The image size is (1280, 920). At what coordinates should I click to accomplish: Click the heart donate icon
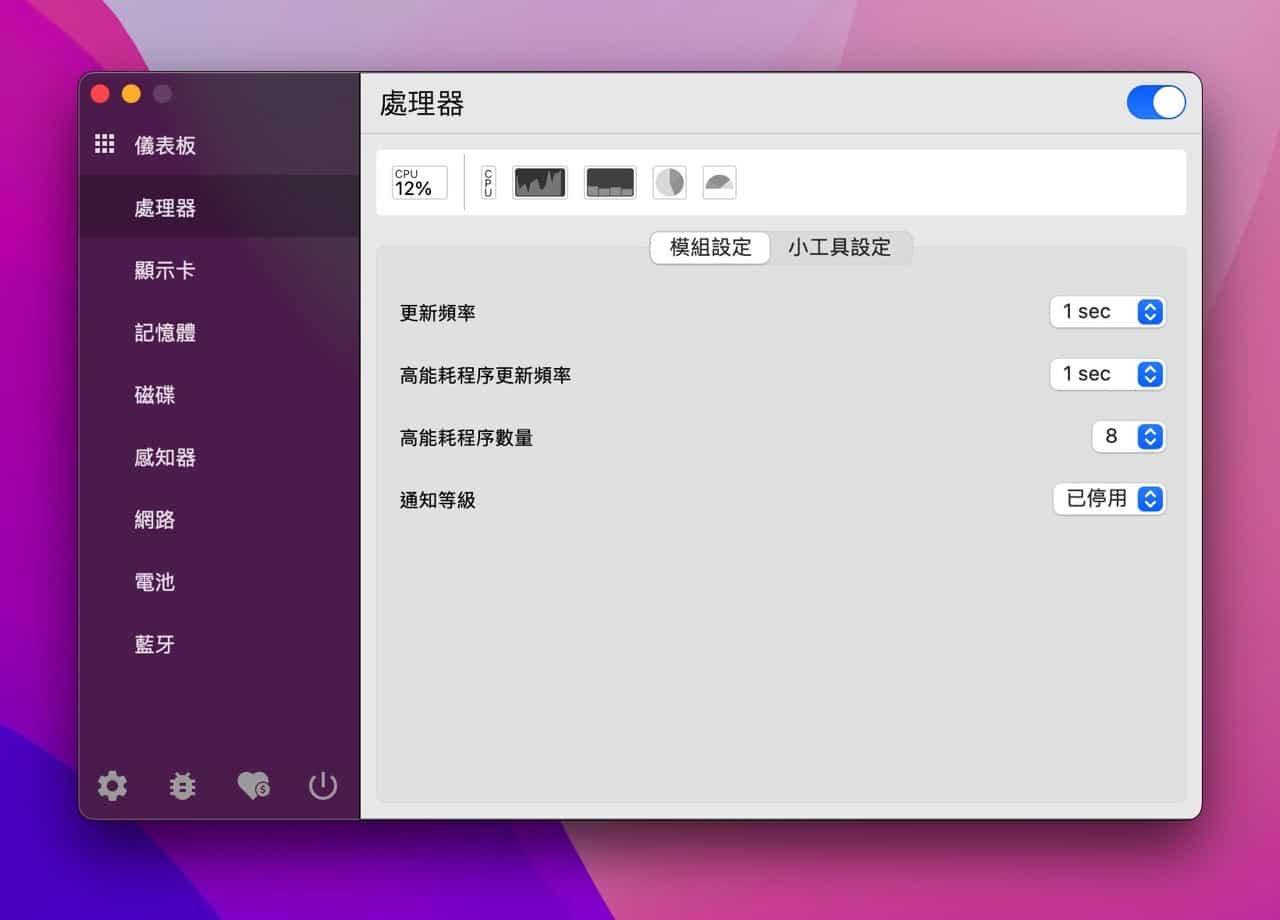coord(253,786)
